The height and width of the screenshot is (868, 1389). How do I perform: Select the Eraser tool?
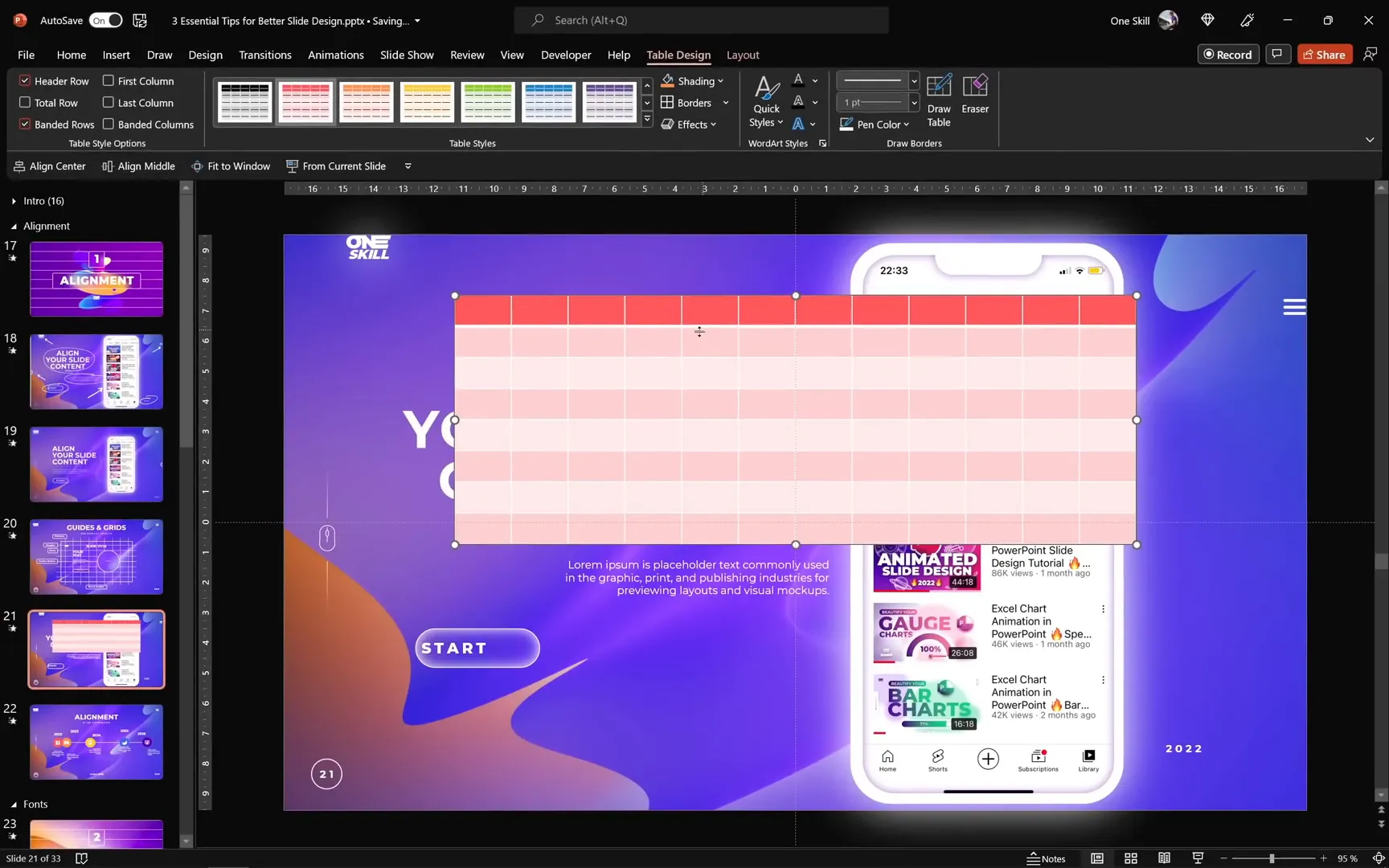click(x=975, y=95)
